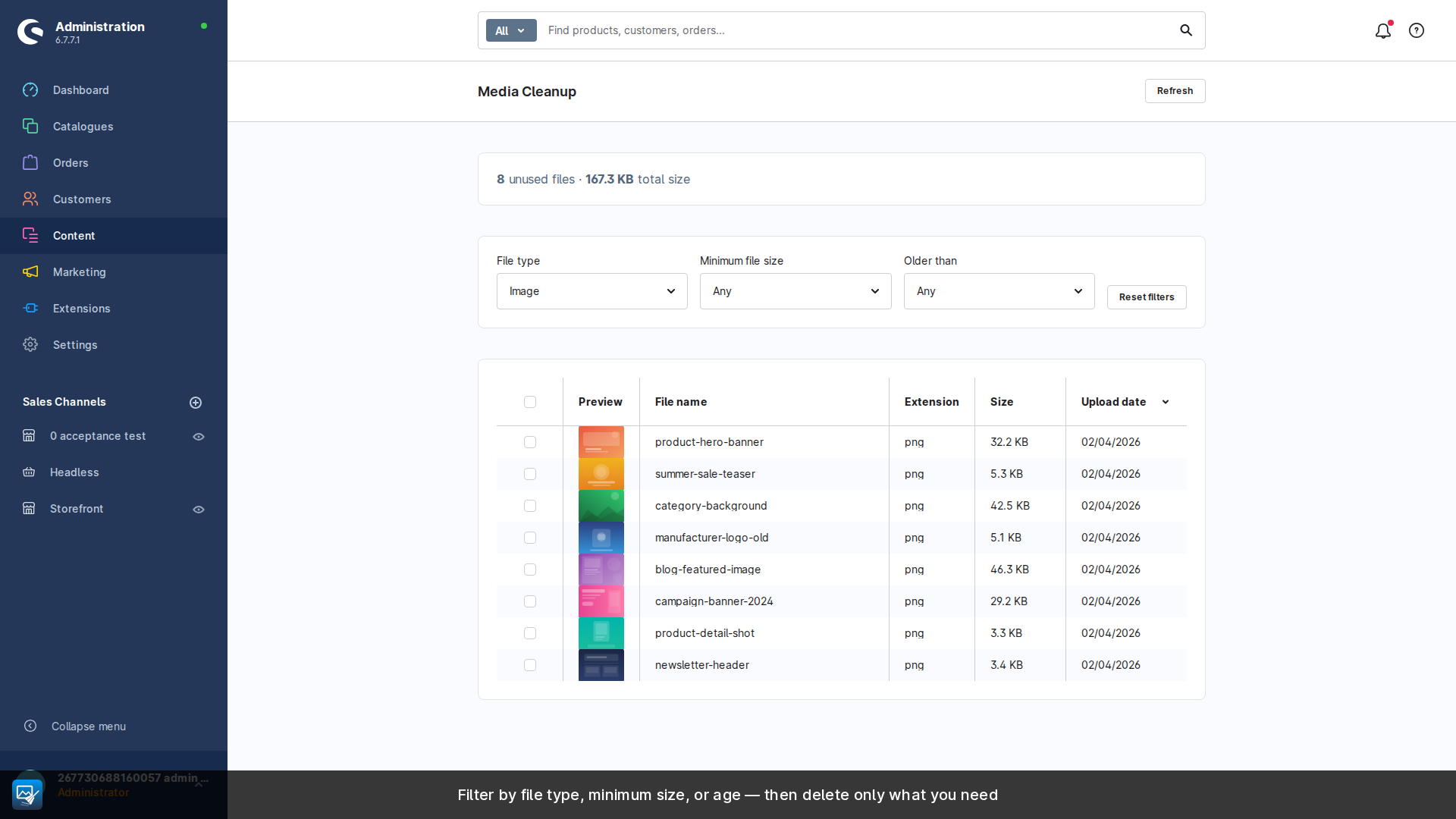Focus the Find products search field
This screenshot has height=819, width=1456.
coord(857,30)
